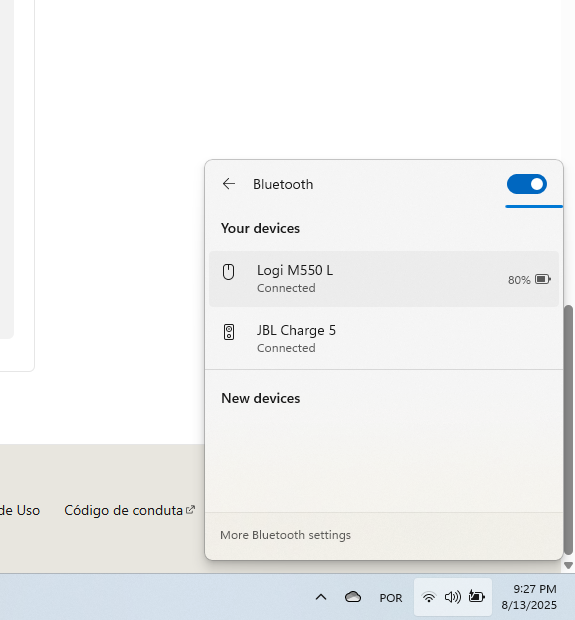Go back using the arrow beside Bluetooth

point(229,184)
